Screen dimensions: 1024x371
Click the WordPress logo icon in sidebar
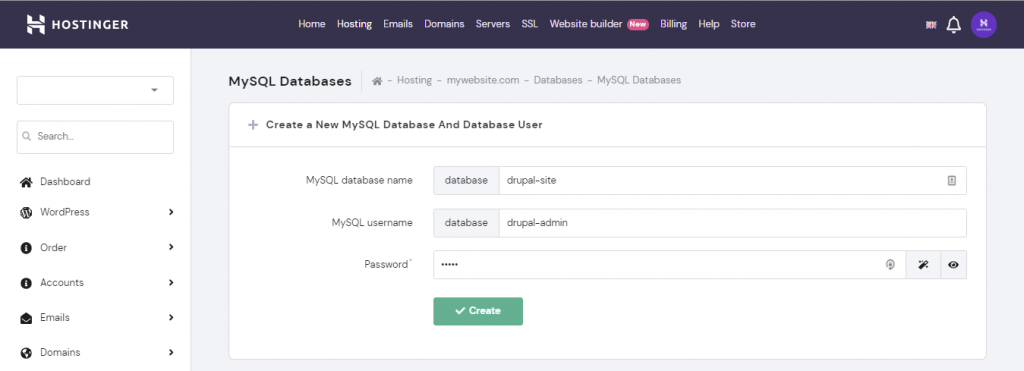[x=26, y=212]
